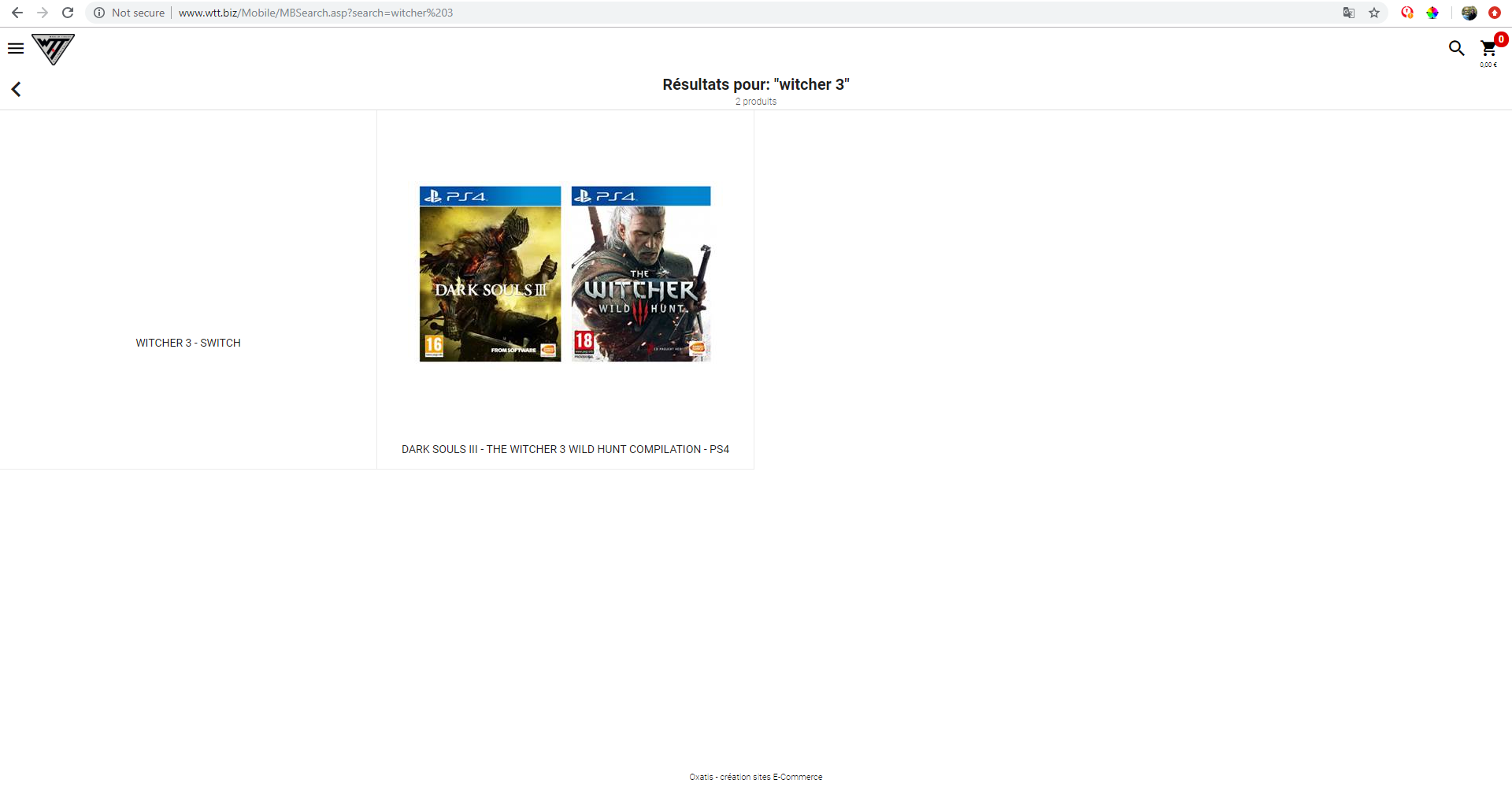Bookmark this page with the star icon

tap(1374, 13)
